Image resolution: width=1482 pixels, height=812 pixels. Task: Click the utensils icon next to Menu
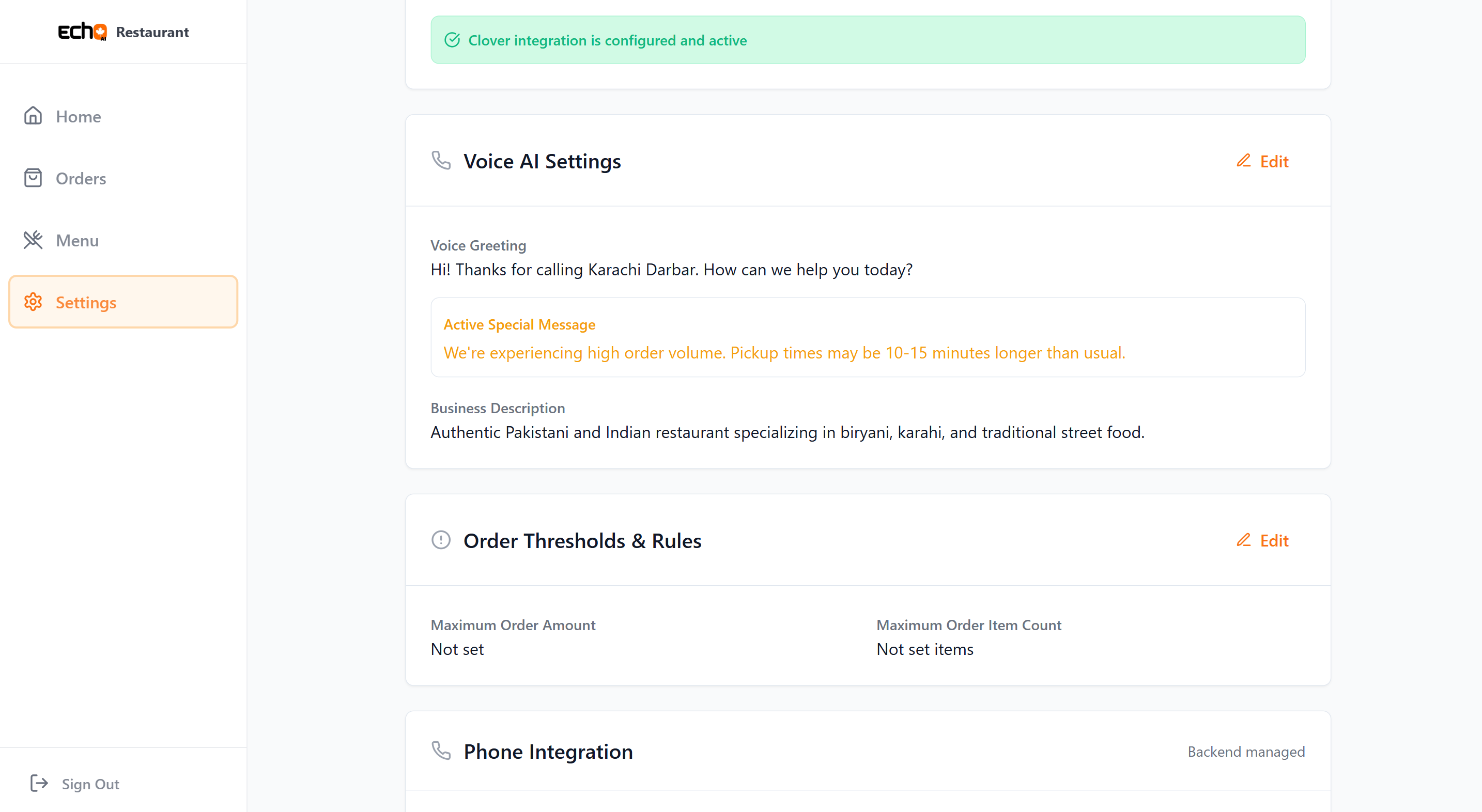click(x=33, y=240)
